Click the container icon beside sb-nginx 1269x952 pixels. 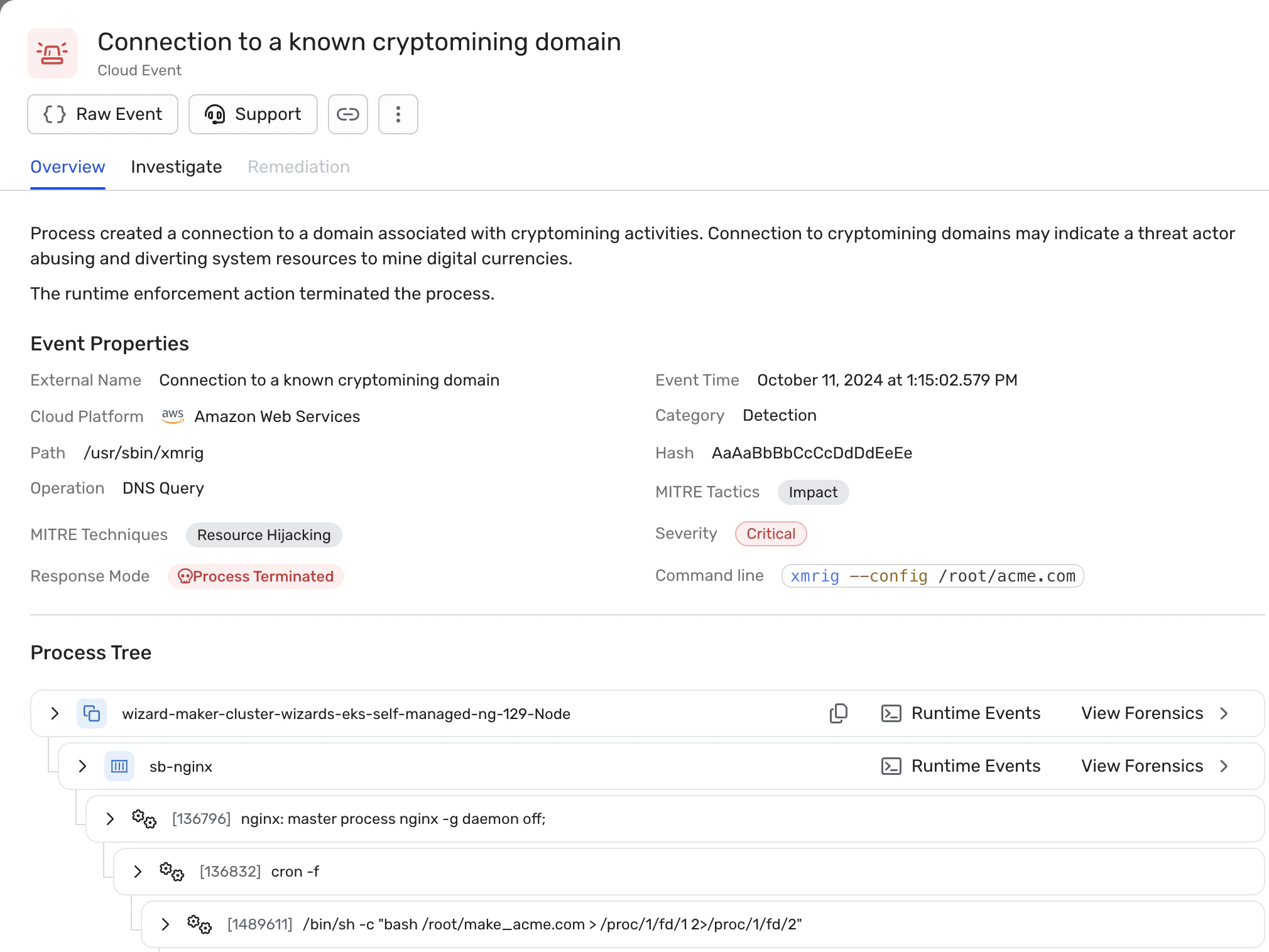tap(119, 766)
